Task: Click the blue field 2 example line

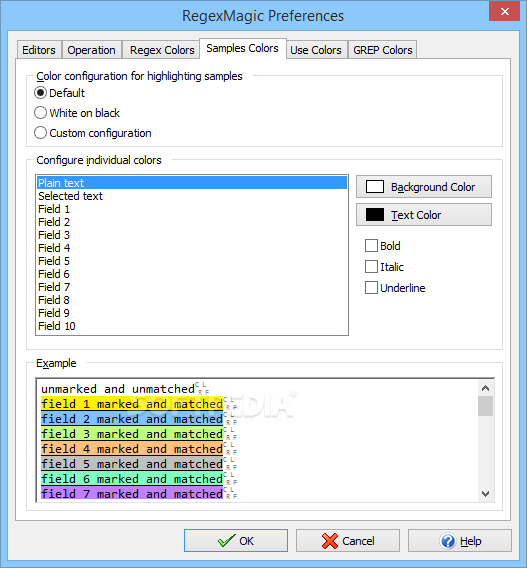Action: pos(132,419)
